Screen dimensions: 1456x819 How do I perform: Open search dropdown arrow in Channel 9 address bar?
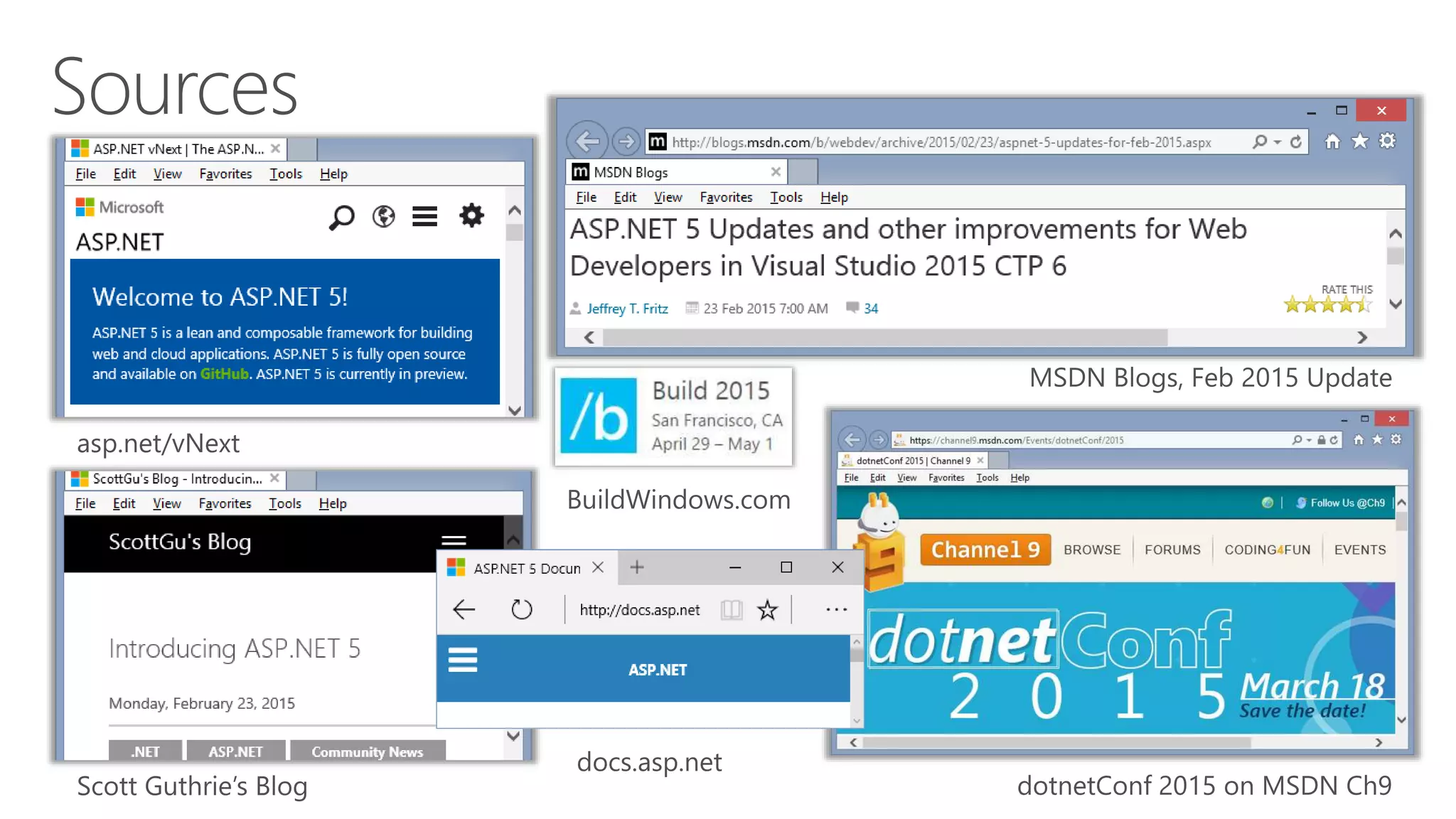(x=1309, y=440)
